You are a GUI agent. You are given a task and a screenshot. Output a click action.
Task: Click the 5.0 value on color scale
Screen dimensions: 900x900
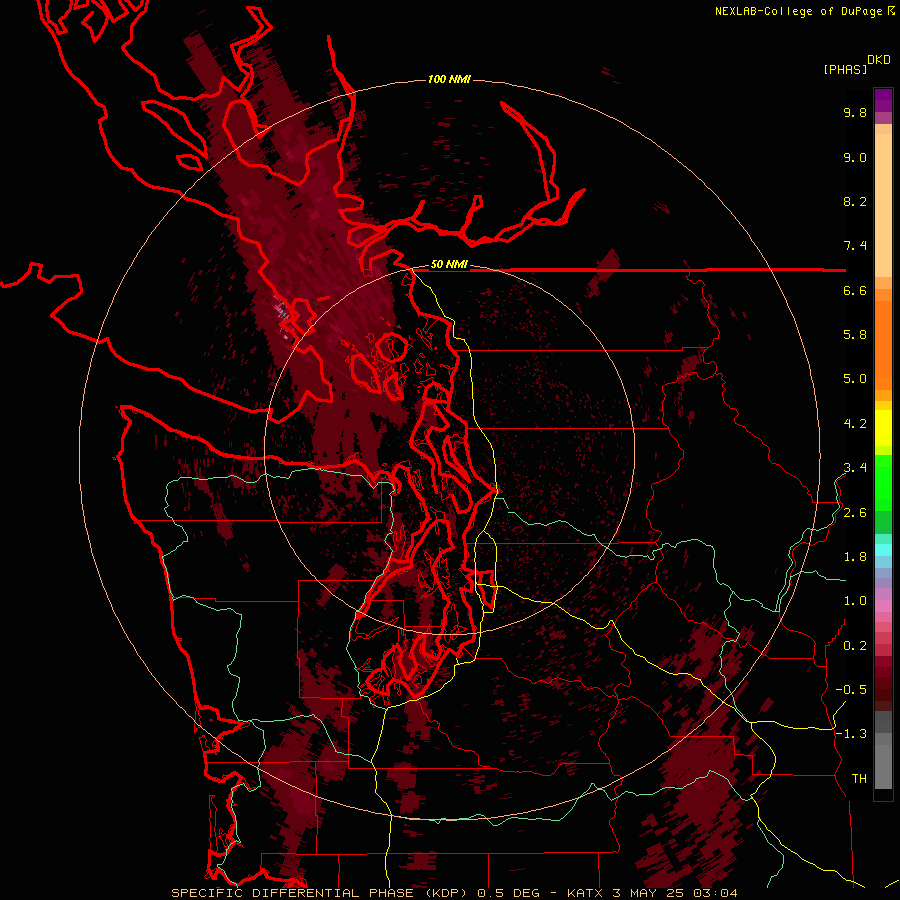coord(855,379)
